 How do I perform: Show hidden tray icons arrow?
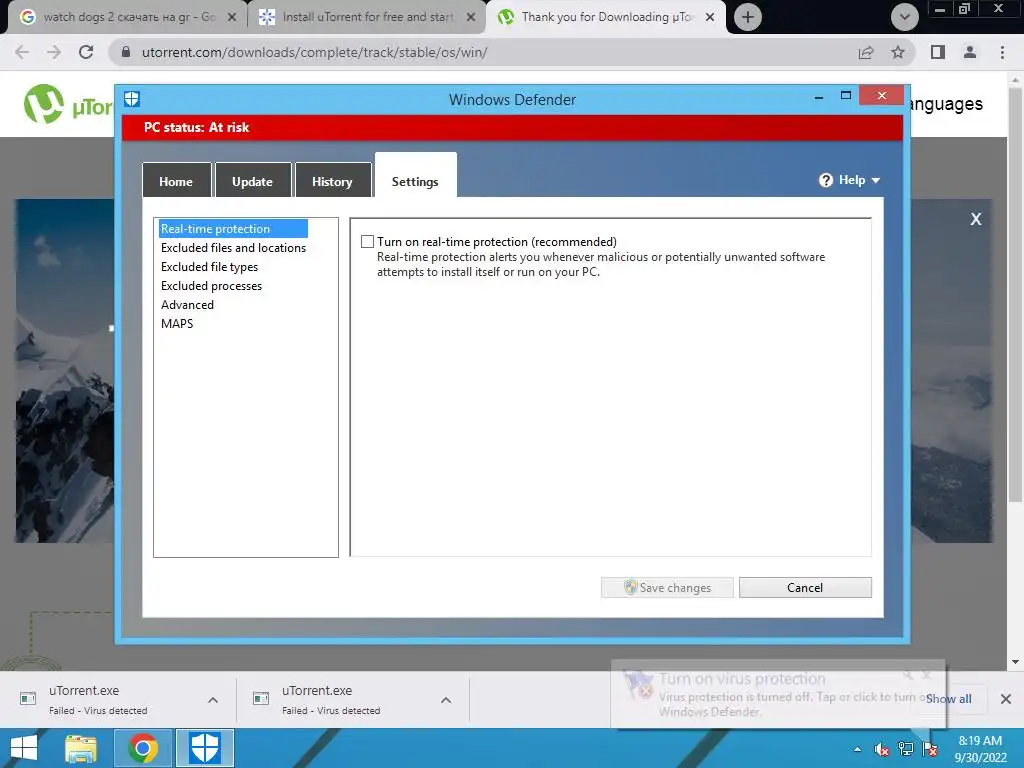pyautogui.click(x=857, y=749)
